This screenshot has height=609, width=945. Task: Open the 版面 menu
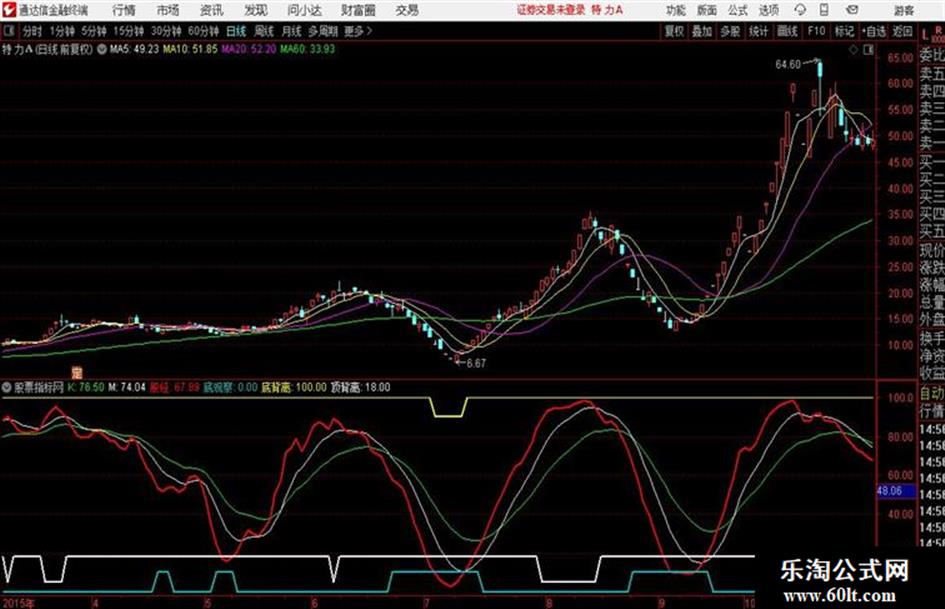tap(707, 10)
